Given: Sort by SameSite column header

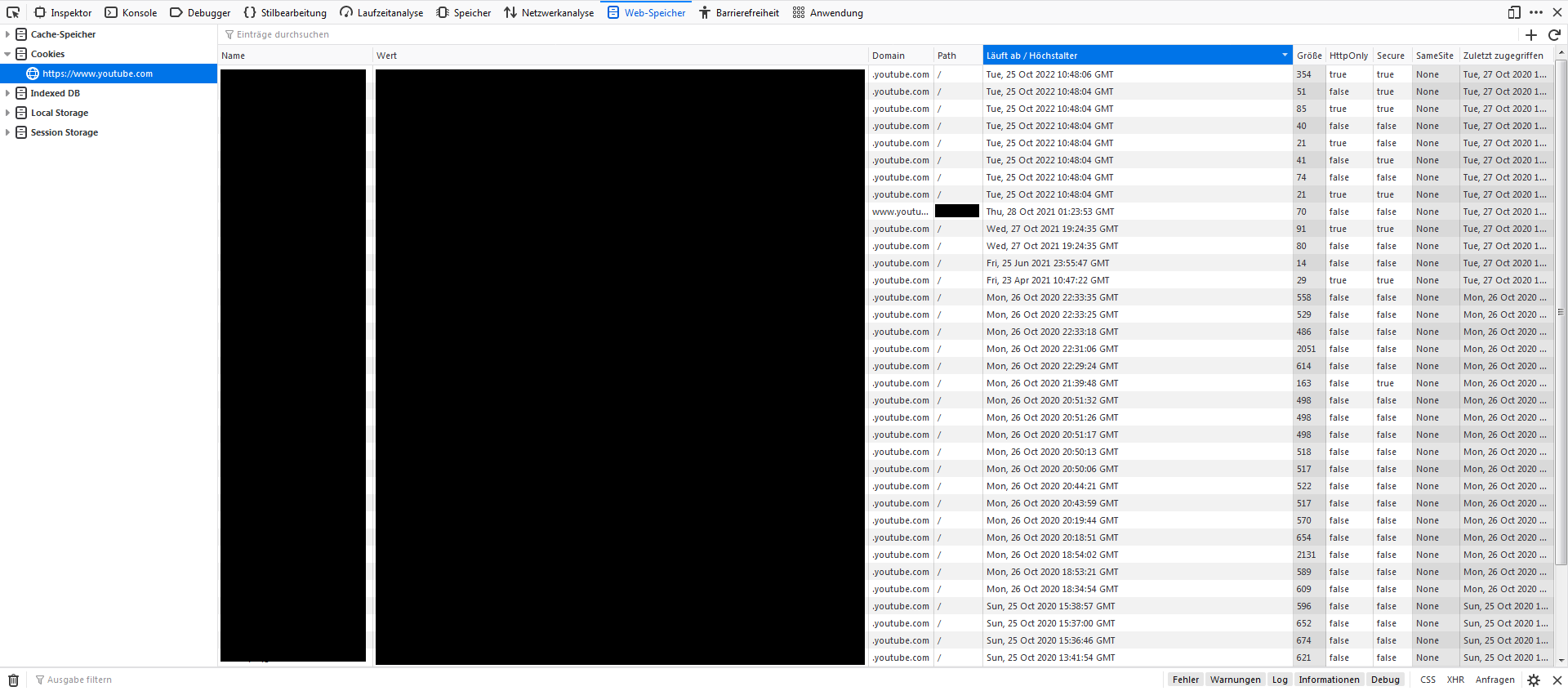Looking at the screenshot, I should 1436,56.
